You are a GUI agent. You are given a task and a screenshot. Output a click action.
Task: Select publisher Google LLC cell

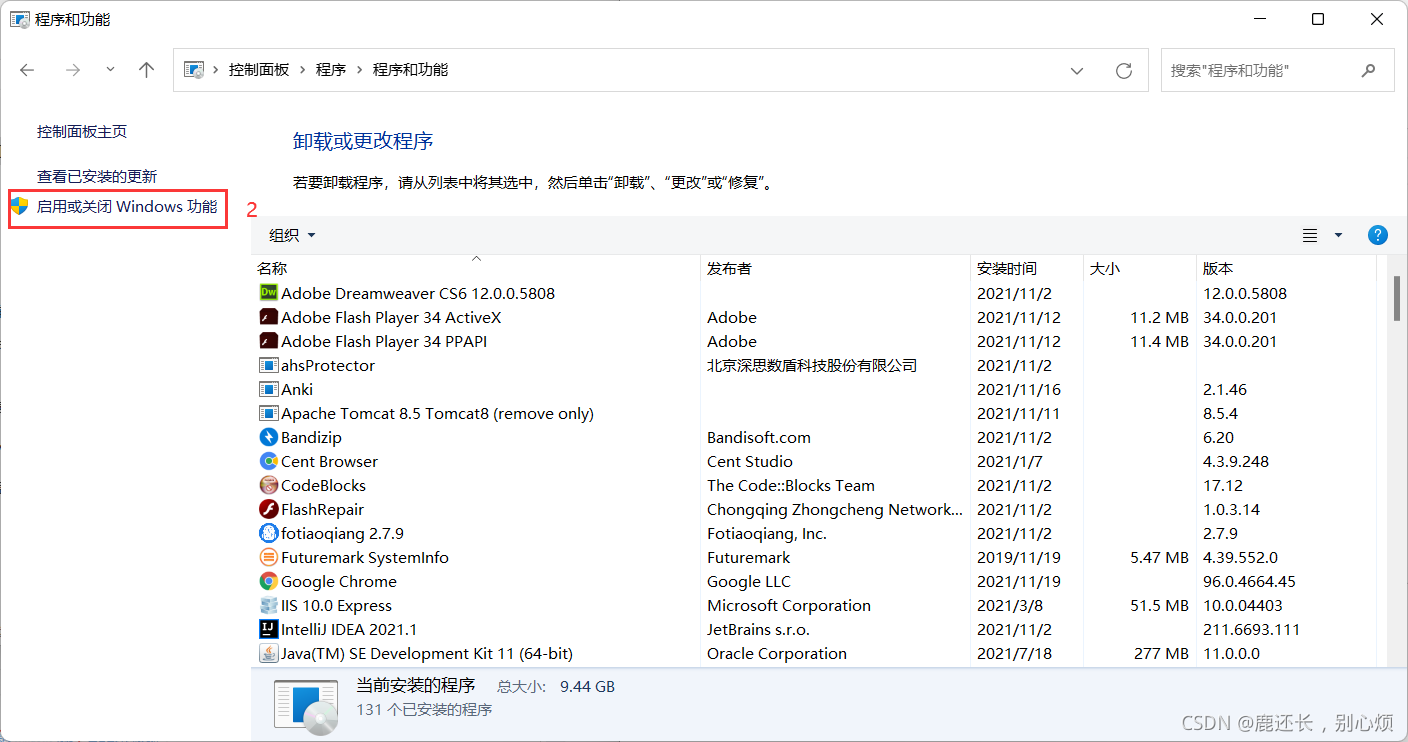[x=749, y=581]
